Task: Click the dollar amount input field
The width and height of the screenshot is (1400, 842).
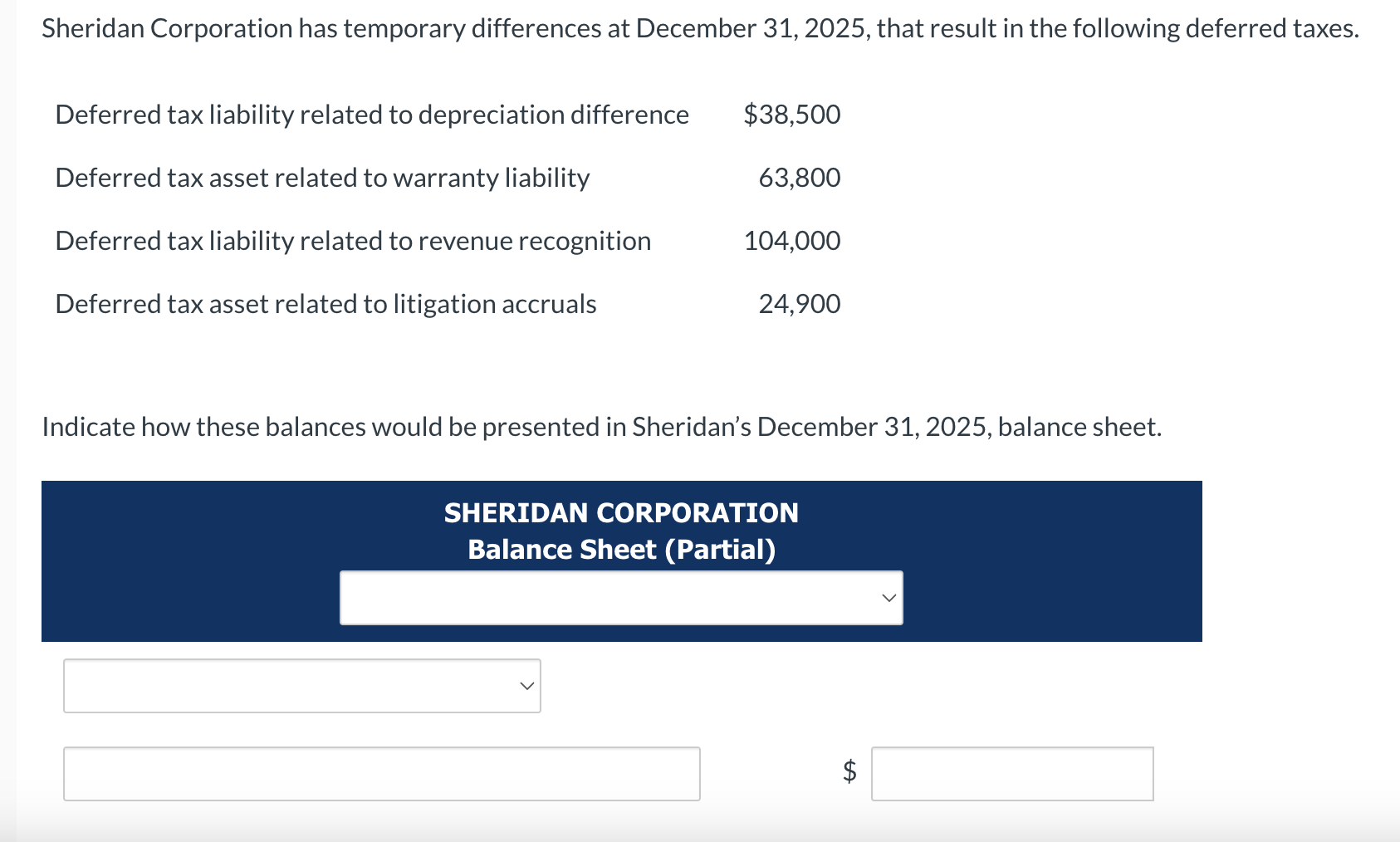Action: coord(1012,773)
